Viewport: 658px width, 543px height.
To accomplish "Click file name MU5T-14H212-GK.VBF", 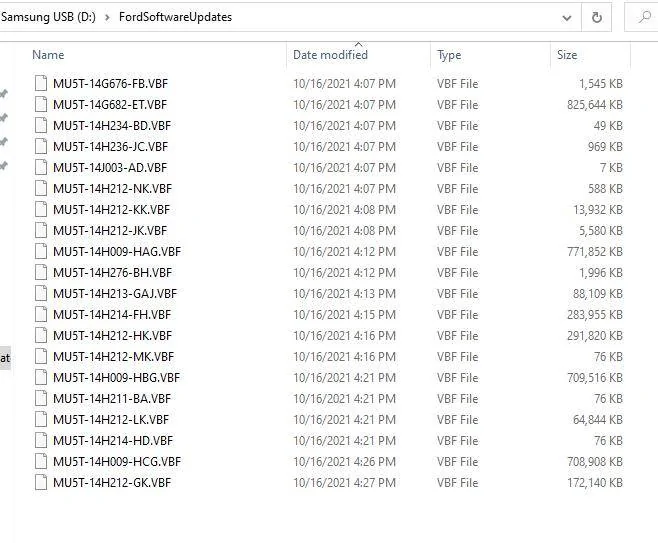I will pos(112,482).
